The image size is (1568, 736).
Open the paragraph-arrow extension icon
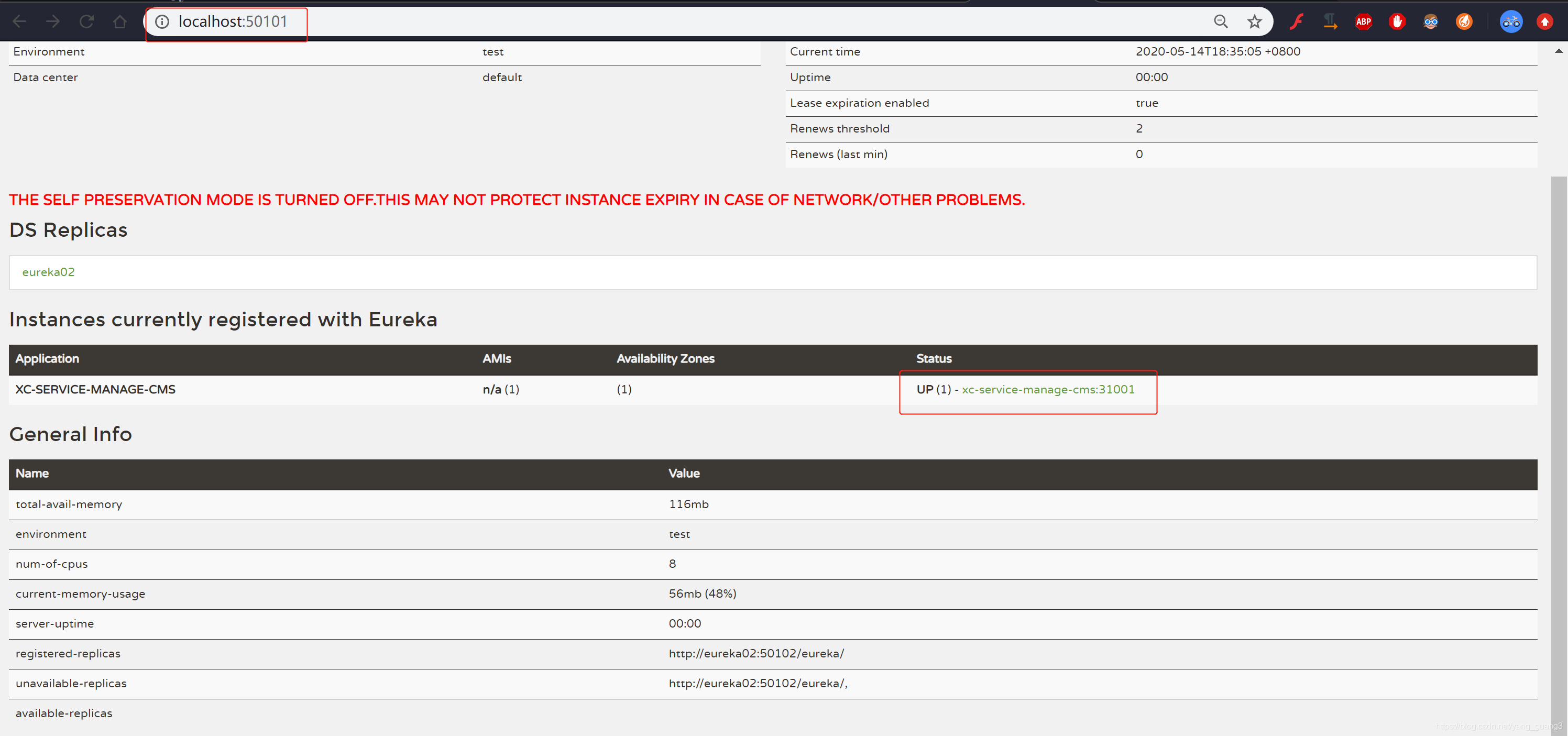[1330, 22]
